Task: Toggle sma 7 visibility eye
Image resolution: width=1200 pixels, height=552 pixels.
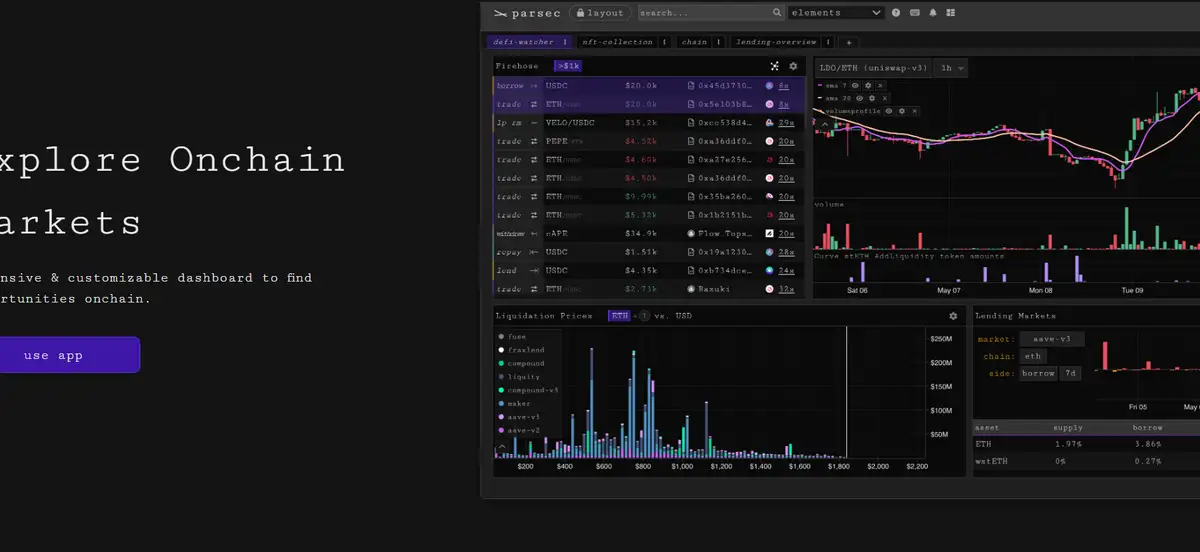Action: 855,86
